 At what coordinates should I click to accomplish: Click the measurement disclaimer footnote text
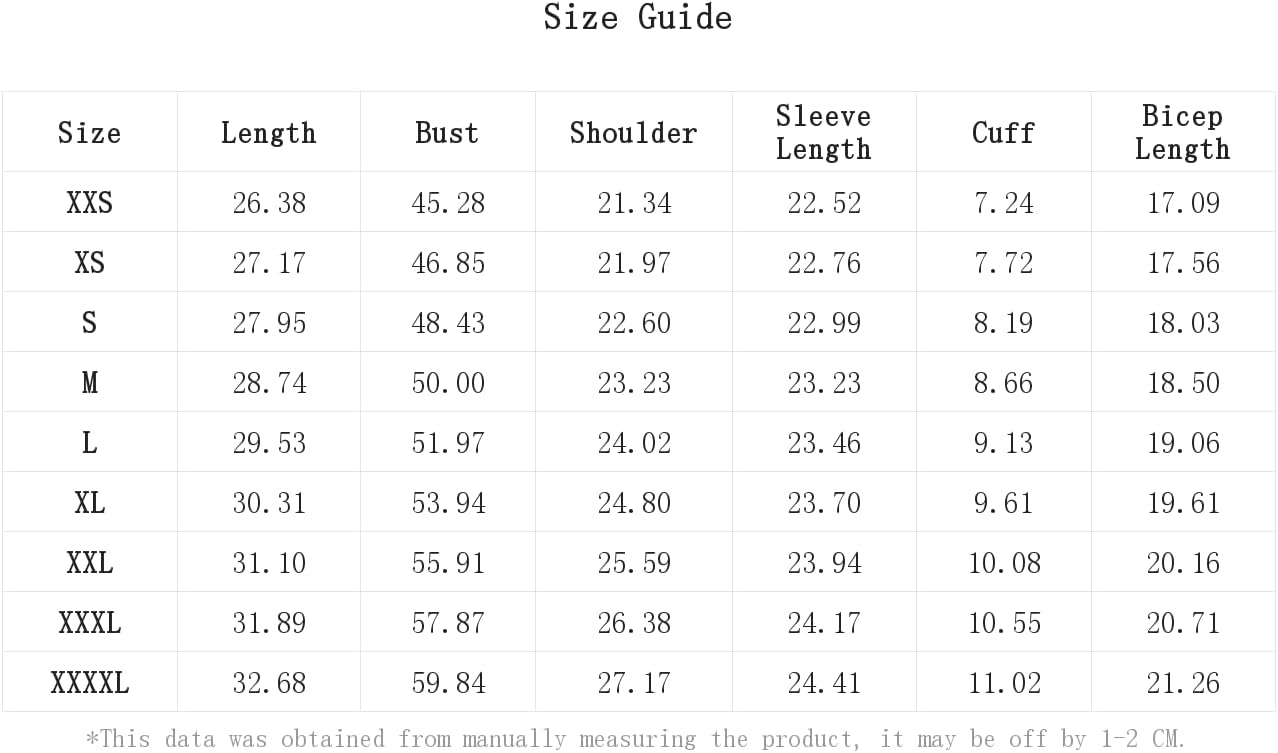(x=636, y=739)
